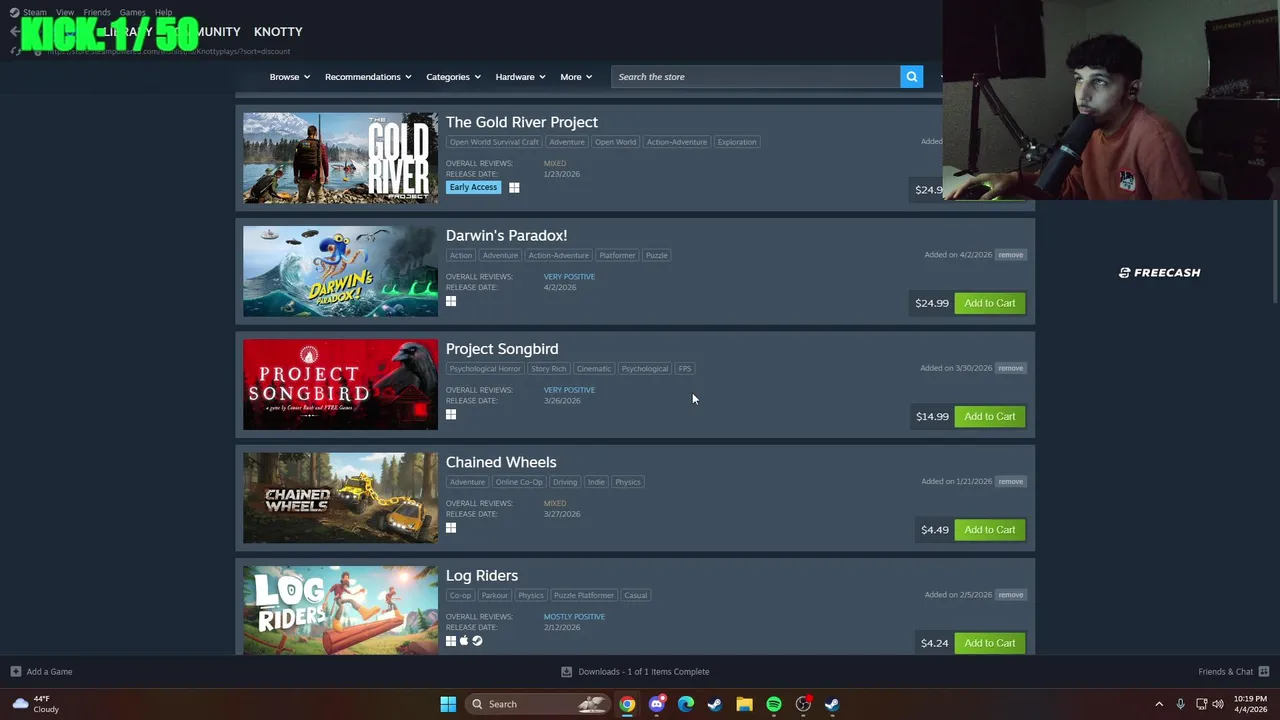Open the Darwin's Paradox! title link
1280x720 pixels.
506,235
